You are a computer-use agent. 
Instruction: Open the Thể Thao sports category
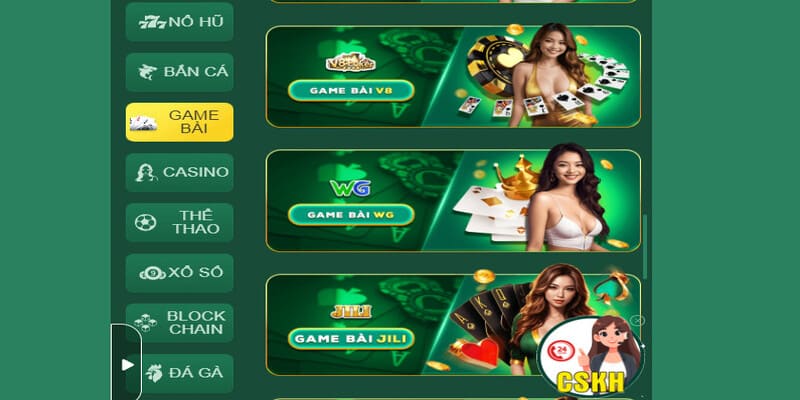[x=180, y=222]
